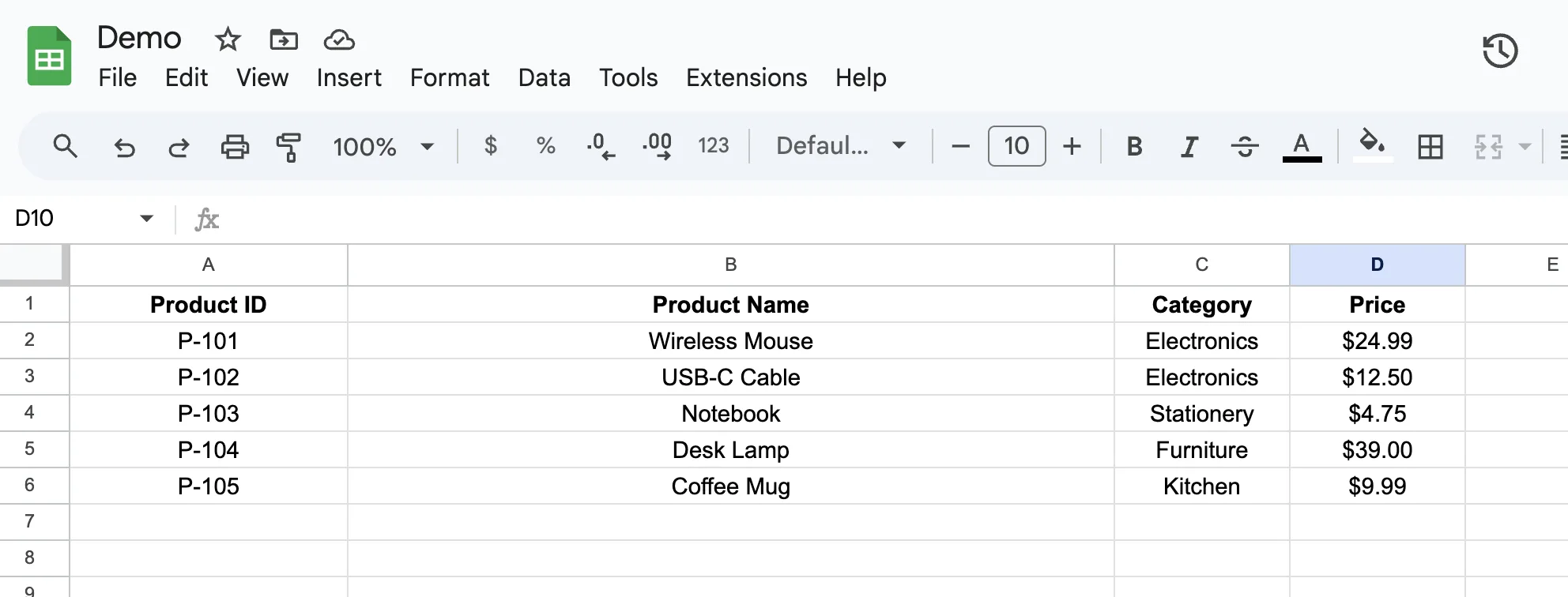Click the search menus magnifier icon

click(66, 146)
